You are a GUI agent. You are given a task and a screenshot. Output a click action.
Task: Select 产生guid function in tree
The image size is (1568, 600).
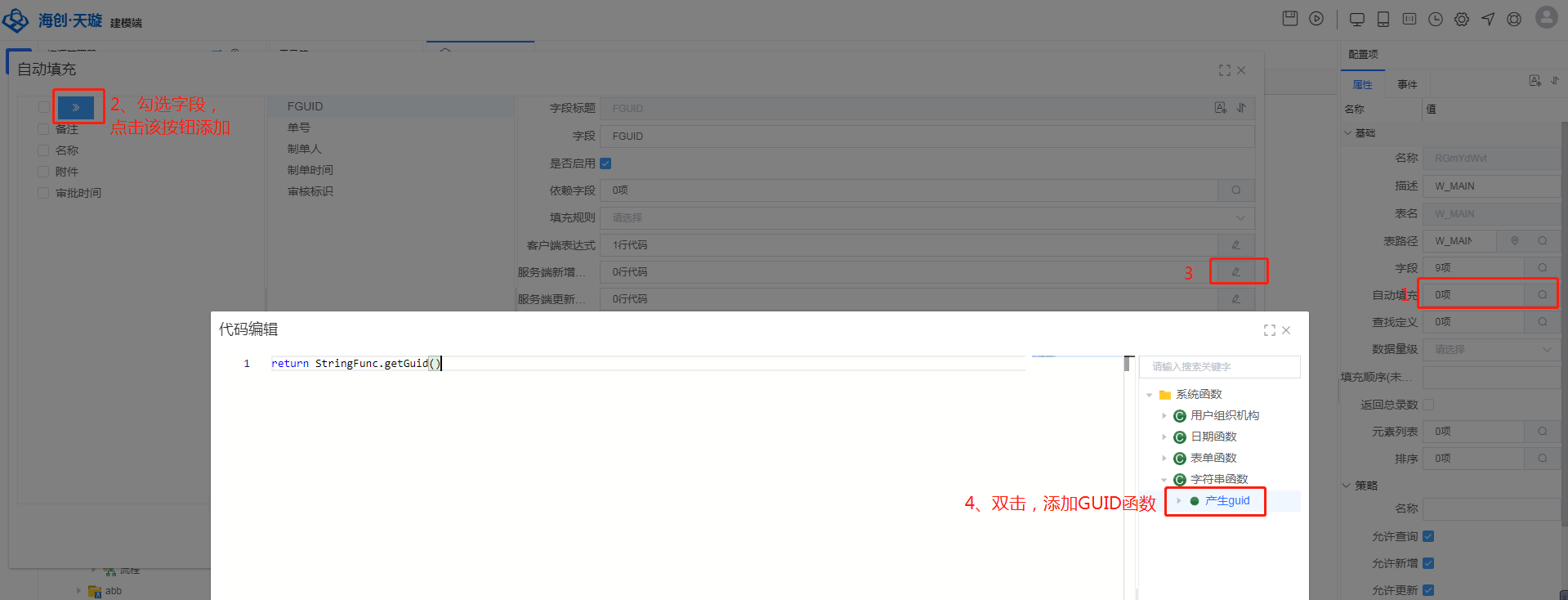(x=1226, y=501)
